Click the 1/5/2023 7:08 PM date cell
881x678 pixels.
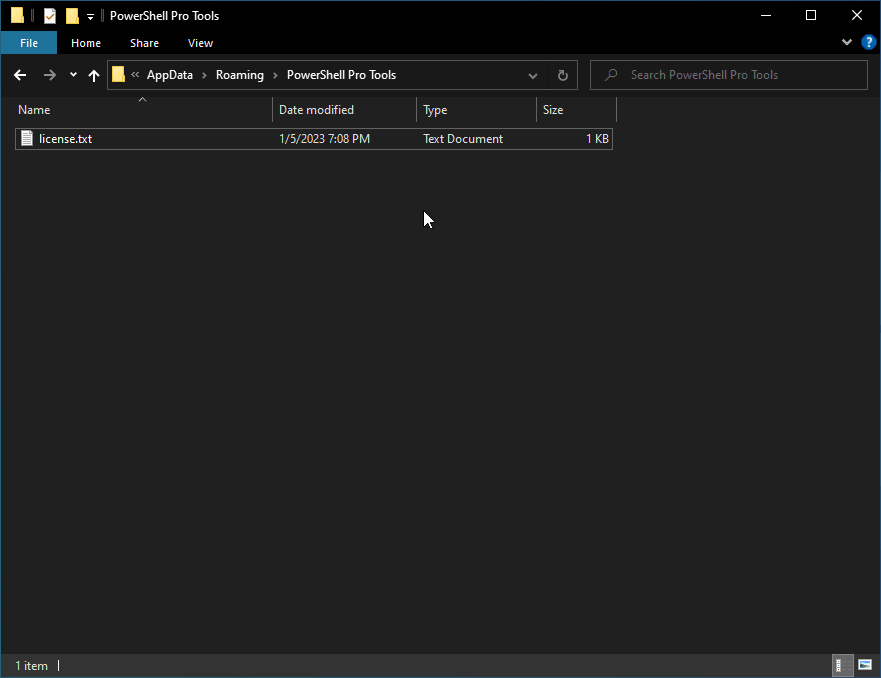[324, 139]
